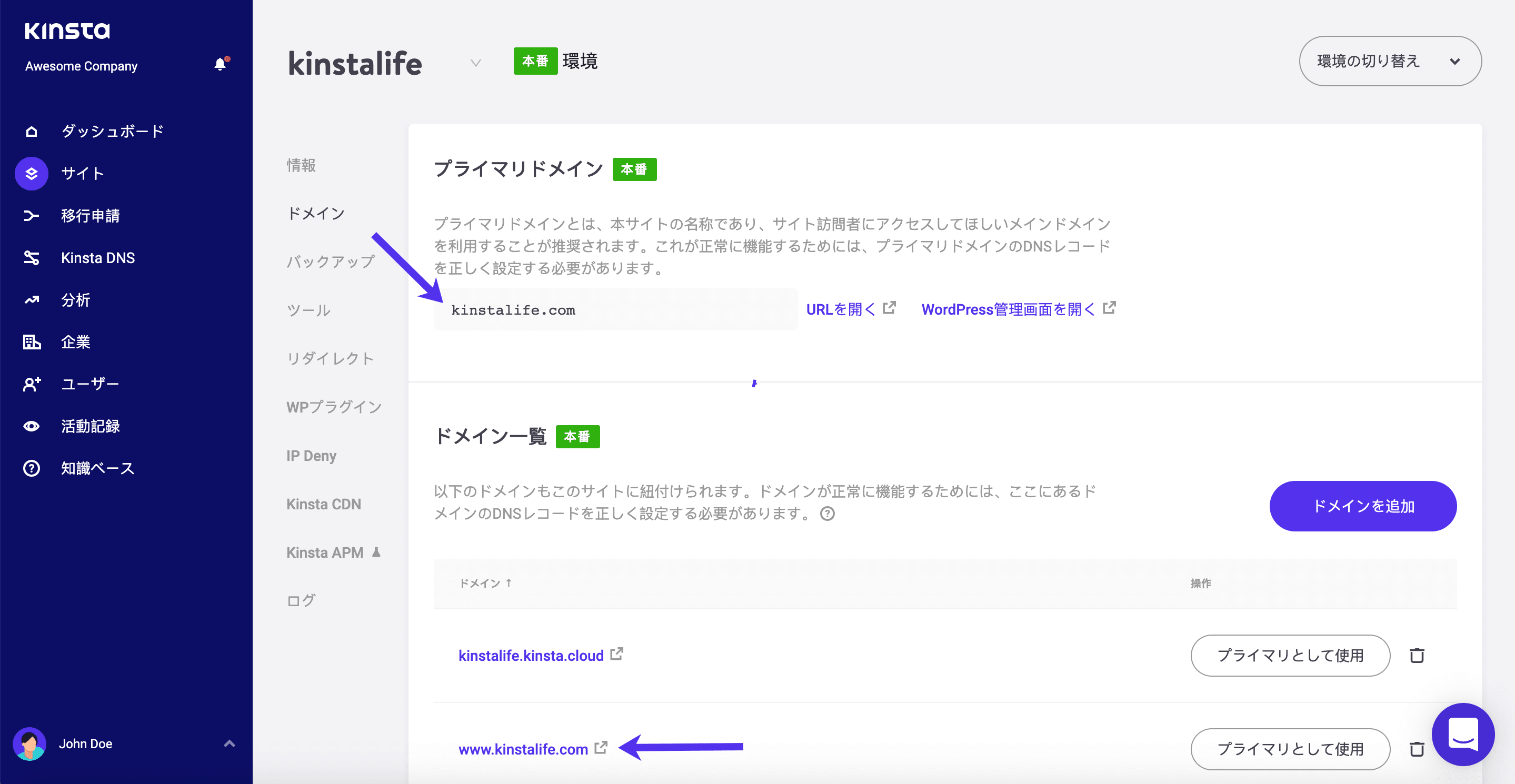
Task: Click the external link icon beside kinstalife.kinsta.cloud
Action: pos(616,654)
